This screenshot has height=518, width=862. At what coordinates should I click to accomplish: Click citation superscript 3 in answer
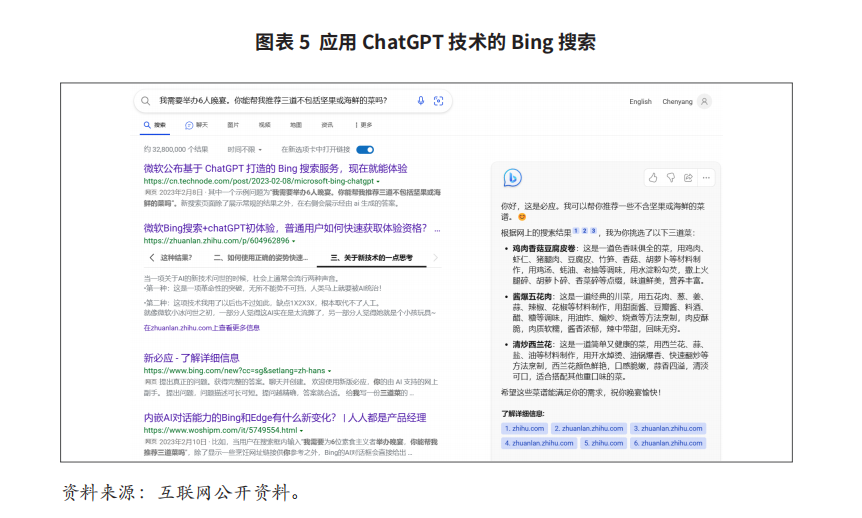593,231
